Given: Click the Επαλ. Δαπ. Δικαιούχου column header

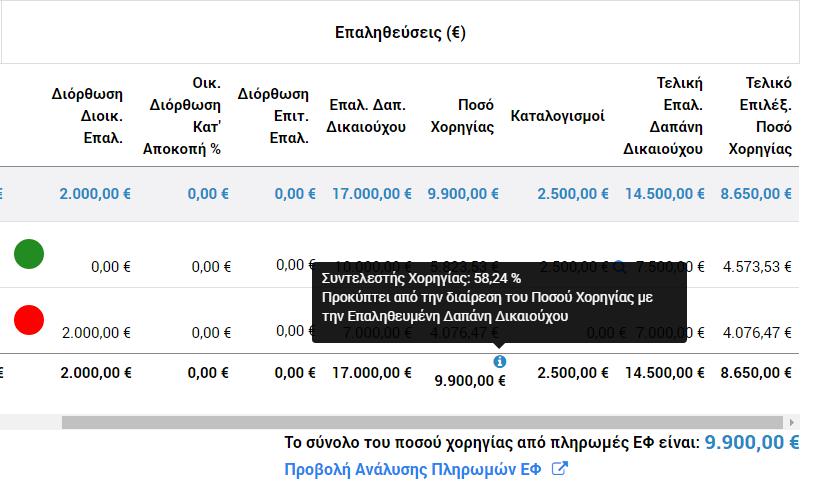Looking at the screenshot, I should 366,116.
